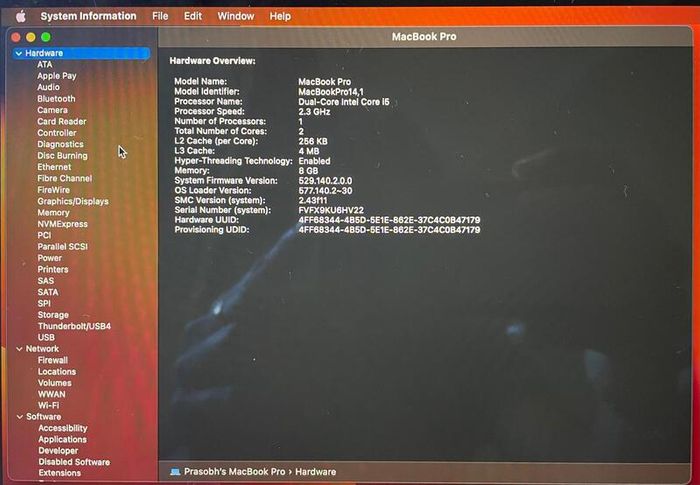Select Parallel SCSI in the sidebar
This screenshot has width=700, height=485.
point(62,247)
